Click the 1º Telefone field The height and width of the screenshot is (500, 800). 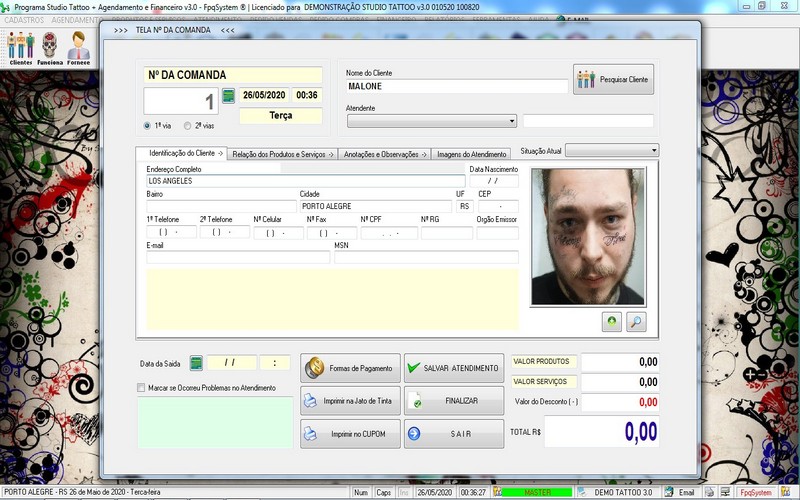pos(171,233)
